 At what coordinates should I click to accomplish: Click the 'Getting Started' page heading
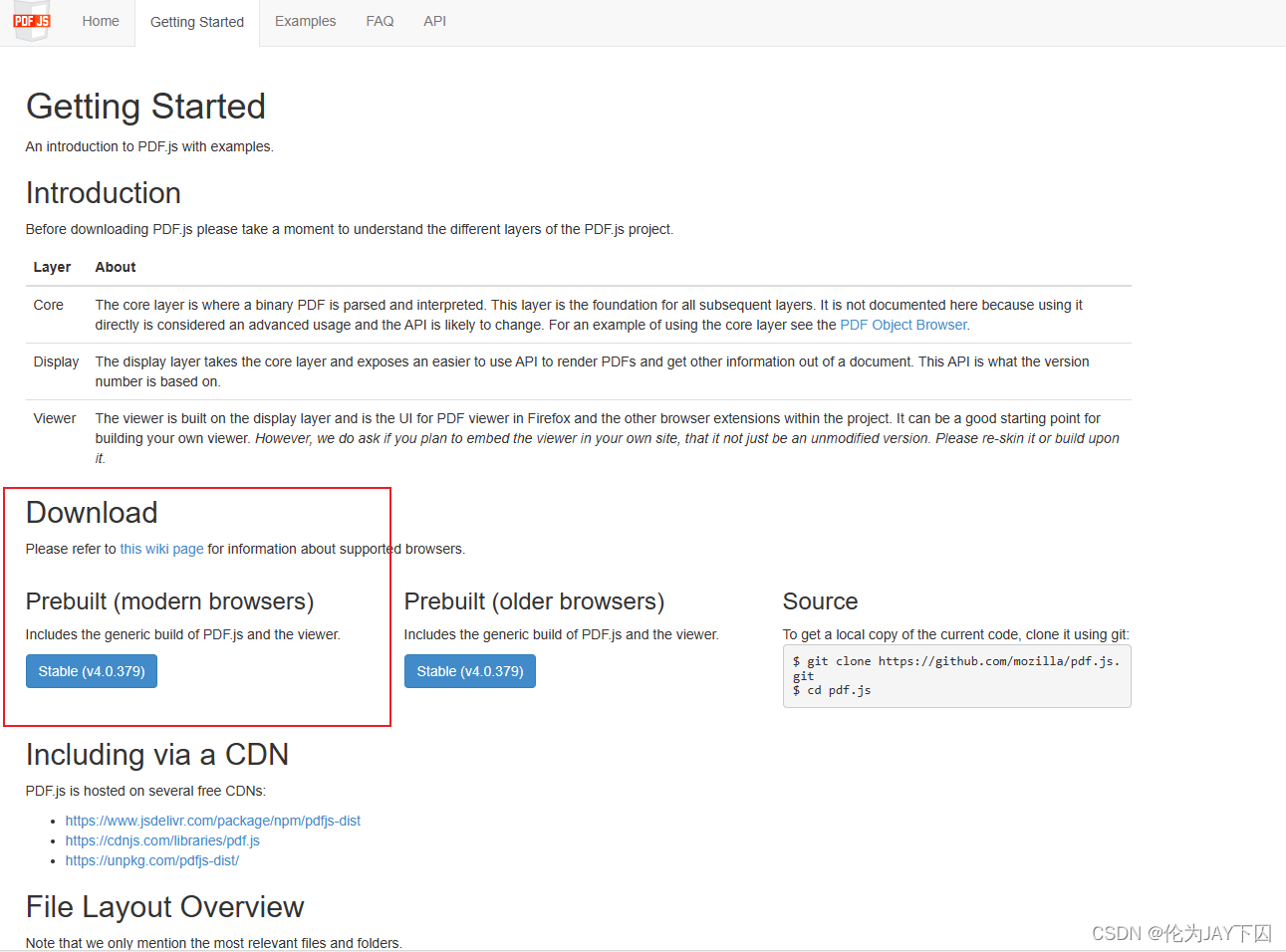(145, 107)
